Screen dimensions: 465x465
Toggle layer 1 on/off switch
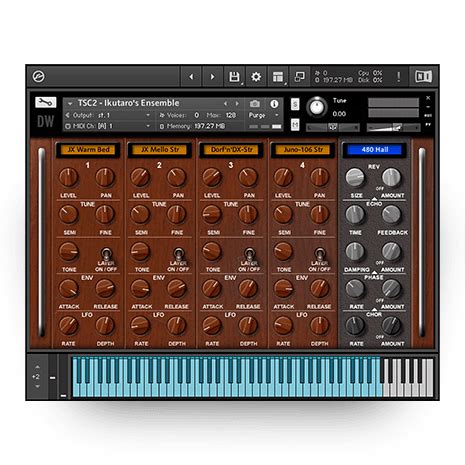[106, 255]
